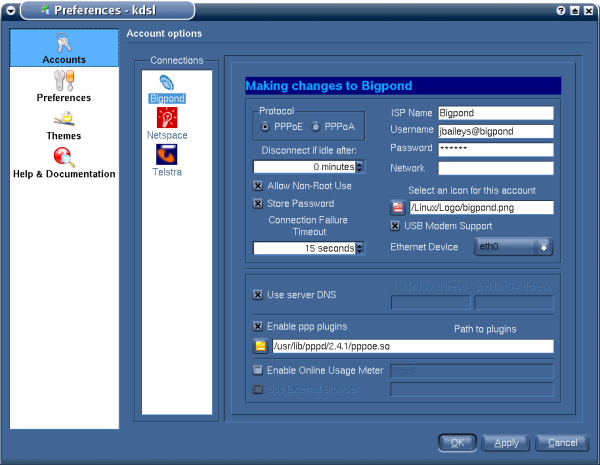This screenshot has height=465, width=600.
Task: Browse for account icon file button
Action: point(398,207)
